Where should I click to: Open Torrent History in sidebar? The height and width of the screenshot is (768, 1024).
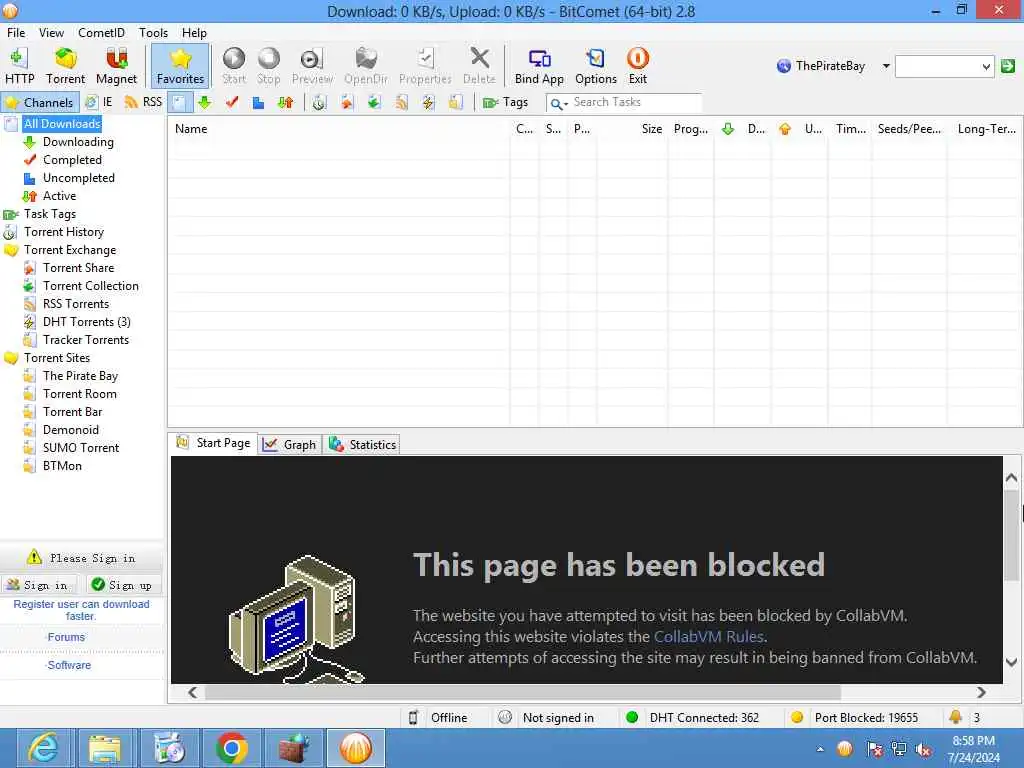[x=64, y=232]
